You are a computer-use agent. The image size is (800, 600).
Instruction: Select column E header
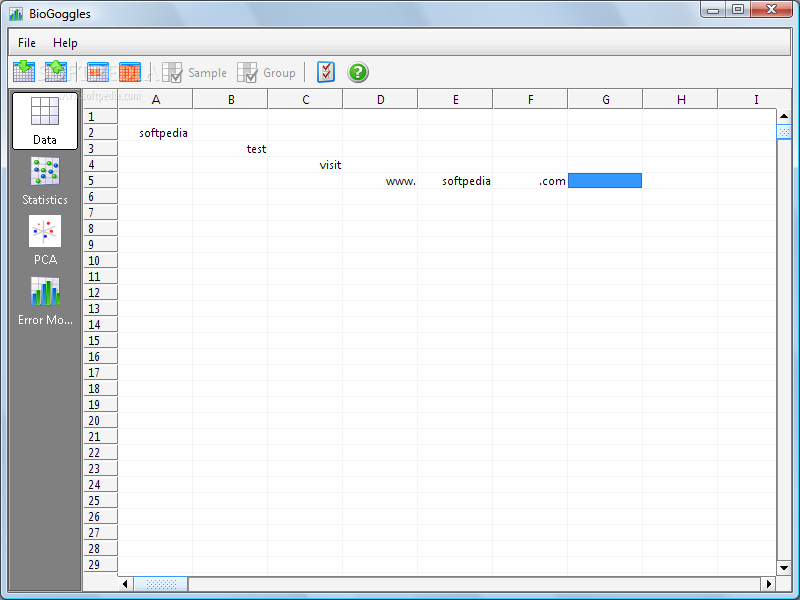456,99
